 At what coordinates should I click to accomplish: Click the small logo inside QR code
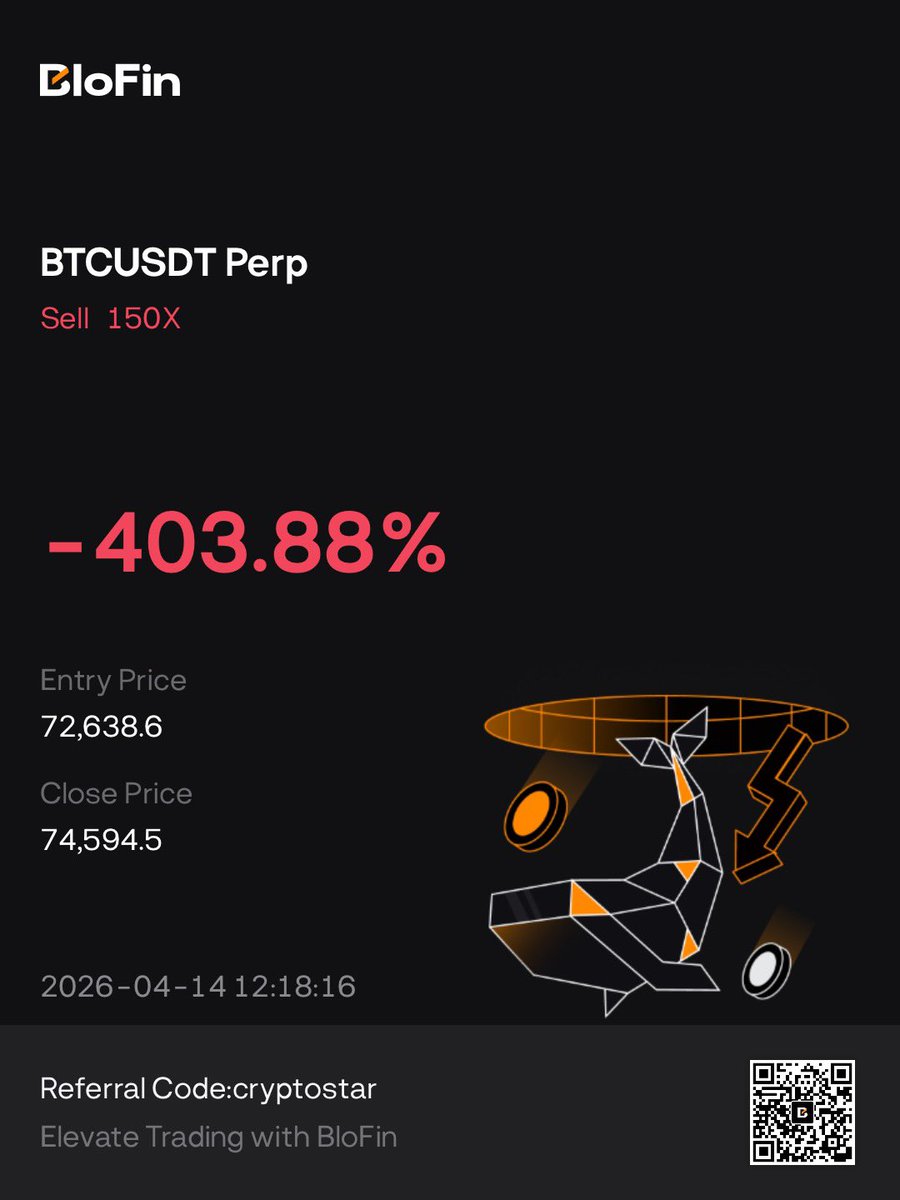pyautogui.click(x=802, y=1112)
